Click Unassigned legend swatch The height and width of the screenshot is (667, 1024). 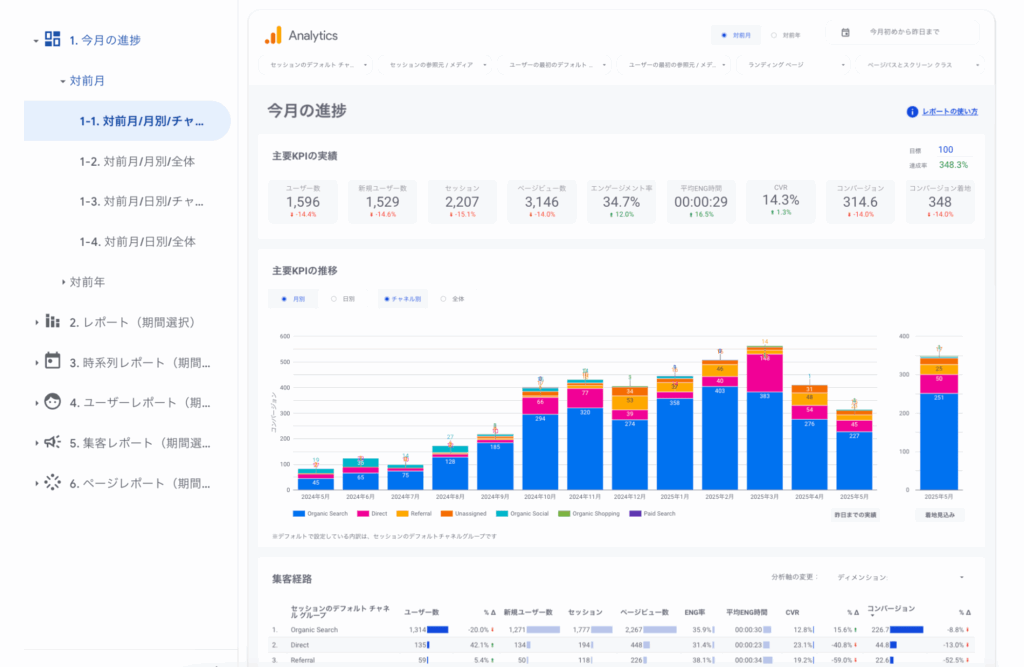(x=447, y=514)
